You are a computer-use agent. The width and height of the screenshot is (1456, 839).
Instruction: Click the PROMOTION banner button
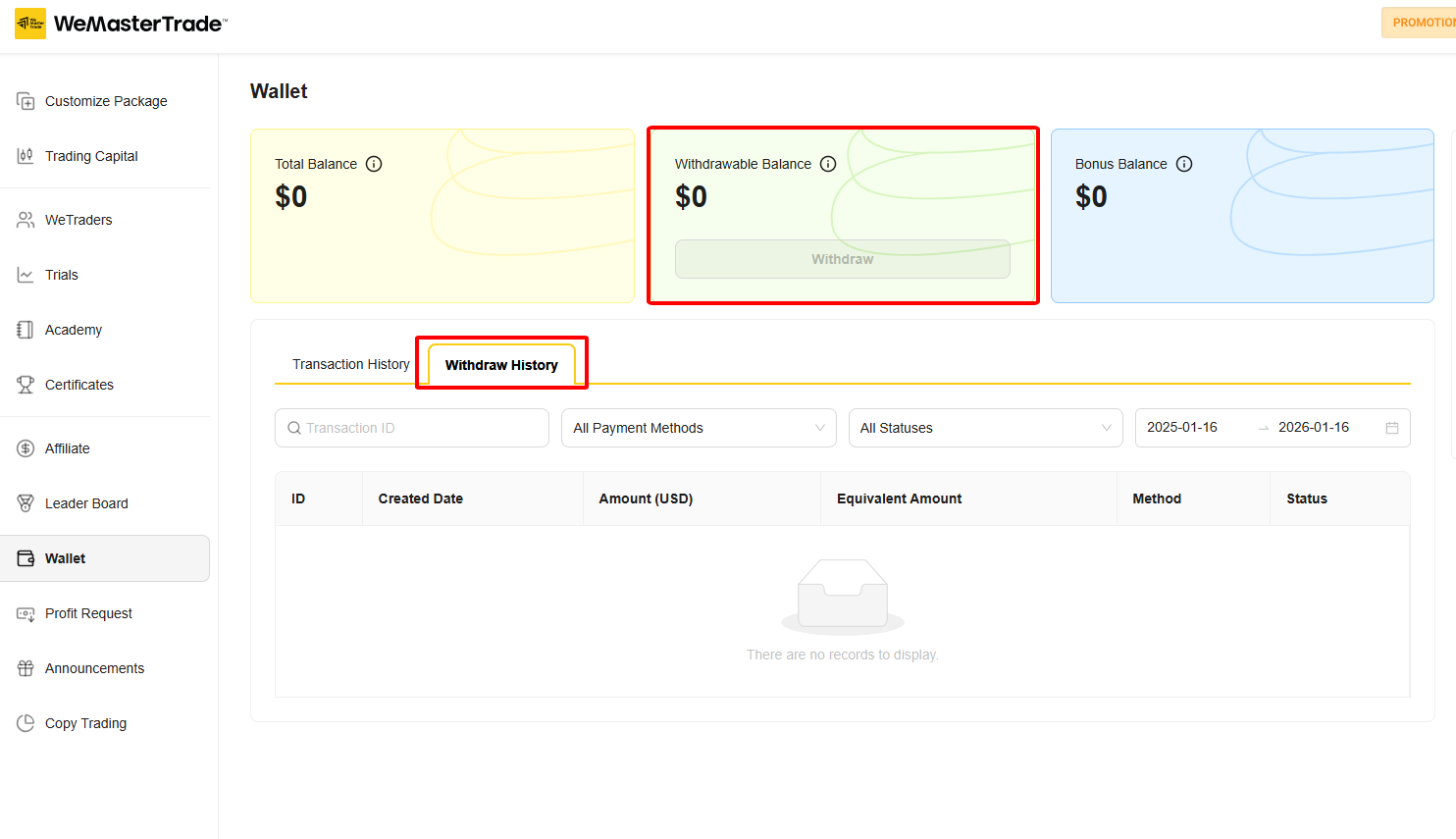pos(1425,22)
